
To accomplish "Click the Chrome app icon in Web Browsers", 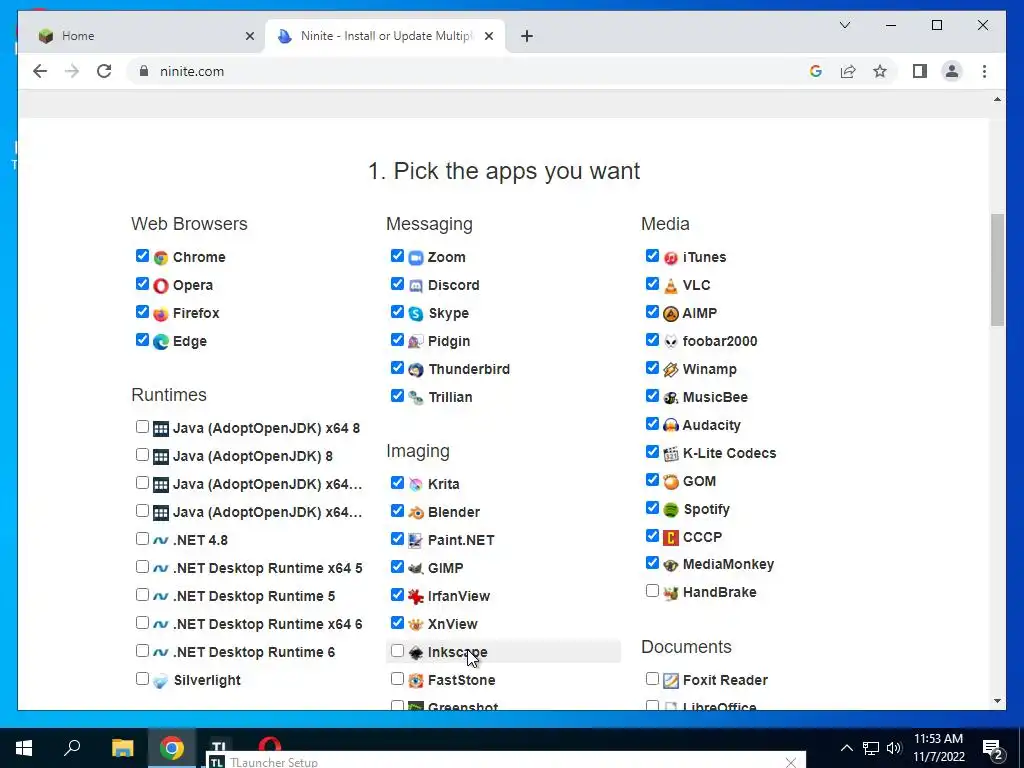I will [161, 257].
